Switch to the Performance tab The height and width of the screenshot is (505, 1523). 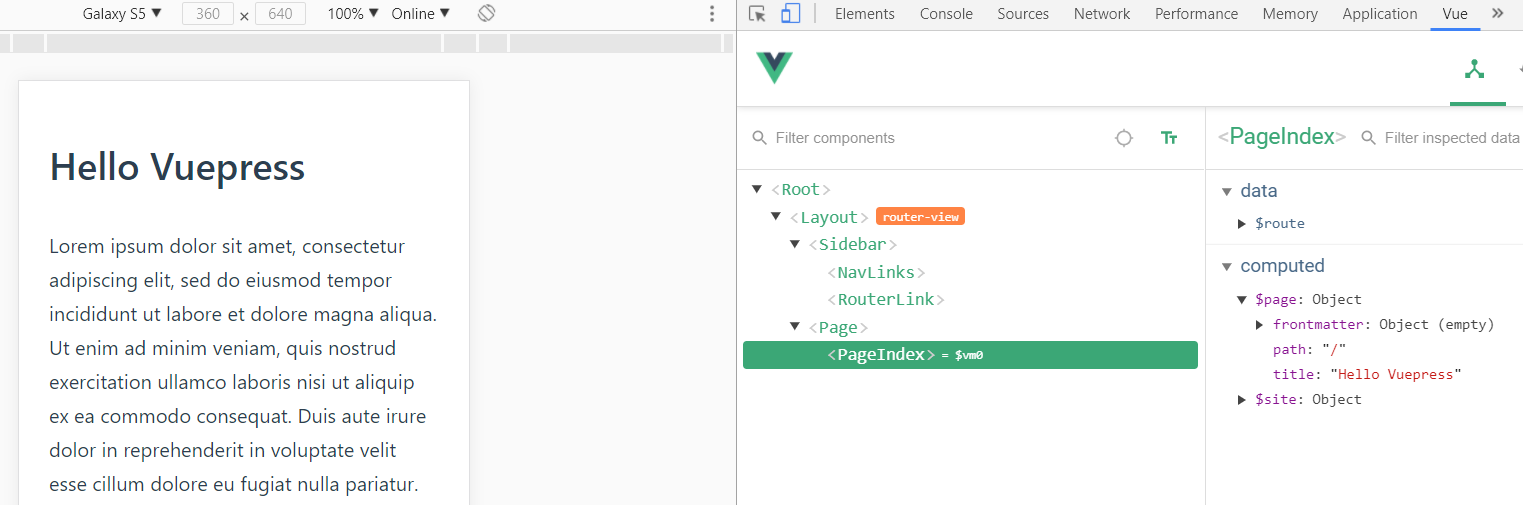click(1196, 14)
